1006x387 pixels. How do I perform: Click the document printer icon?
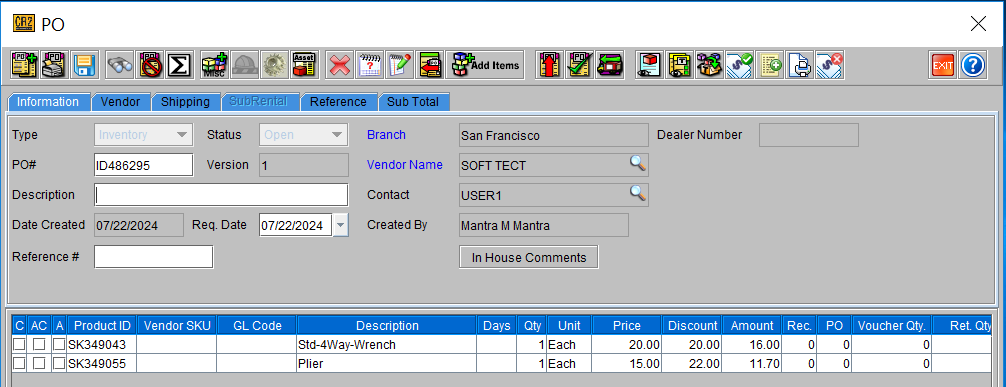click(x=799, y=65)
